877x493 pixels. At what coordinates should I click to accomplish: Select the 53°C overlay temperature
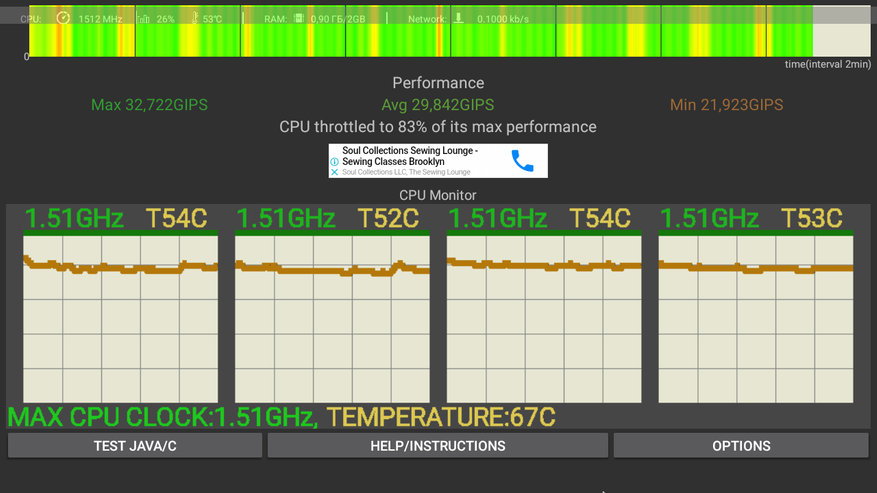pyautogui.click(x=212, y=19)
